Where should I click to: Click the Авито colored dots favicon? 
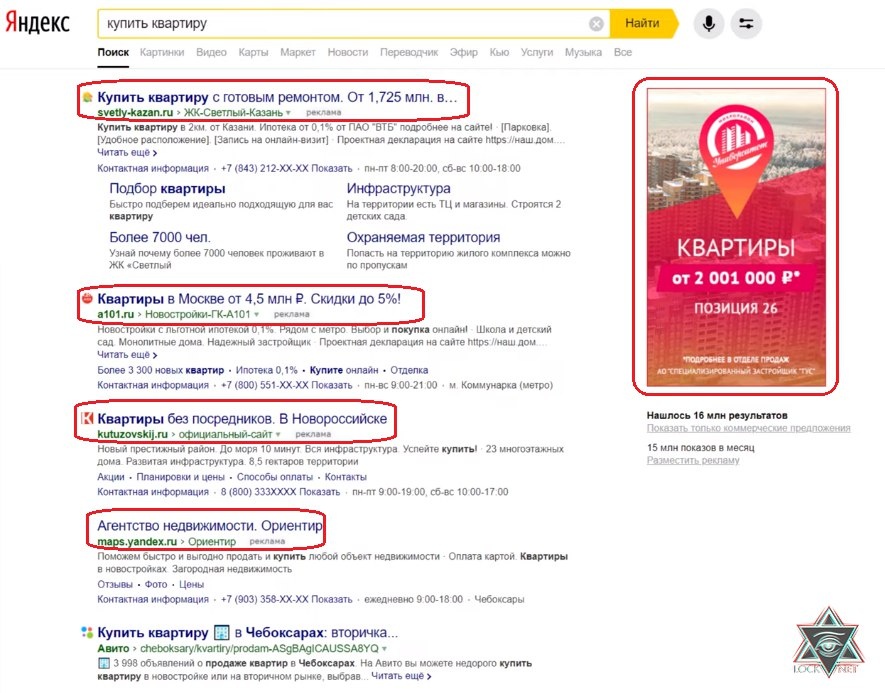click(87, 632)
